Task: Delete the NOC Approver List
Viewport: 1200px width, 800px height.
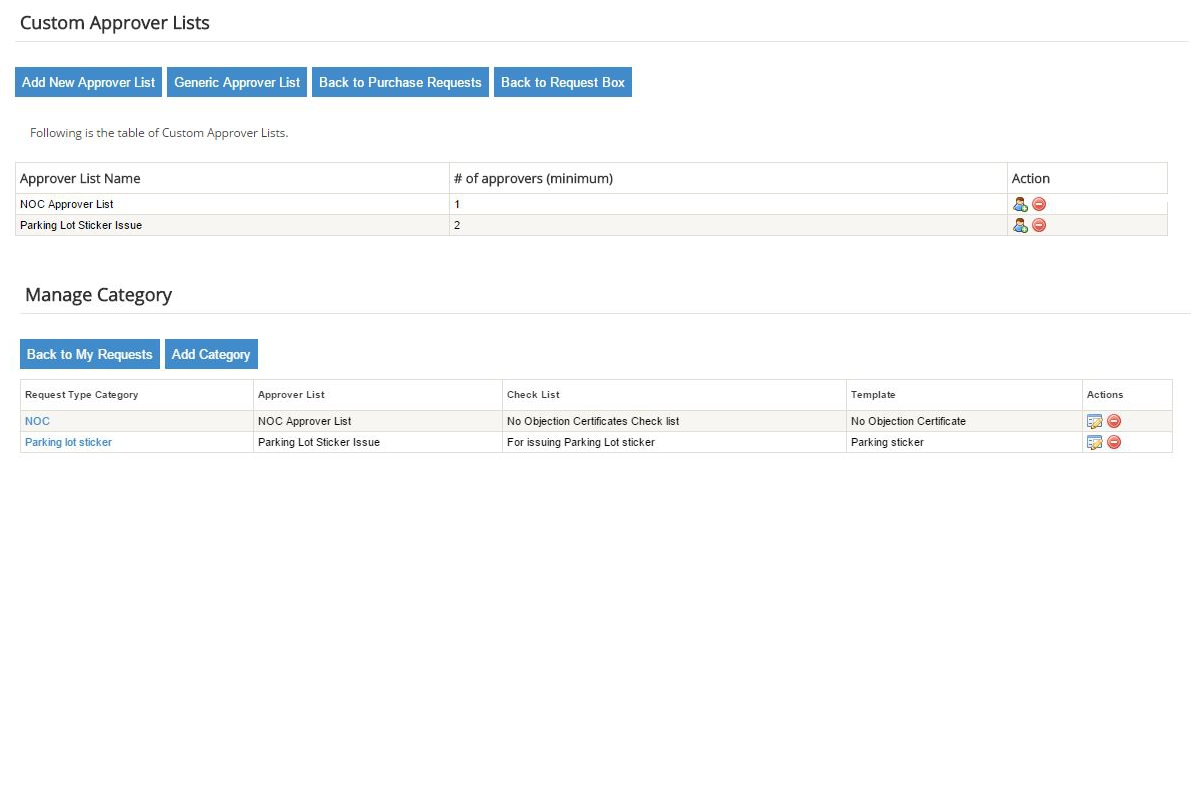Action: [x=1038, y=204]
